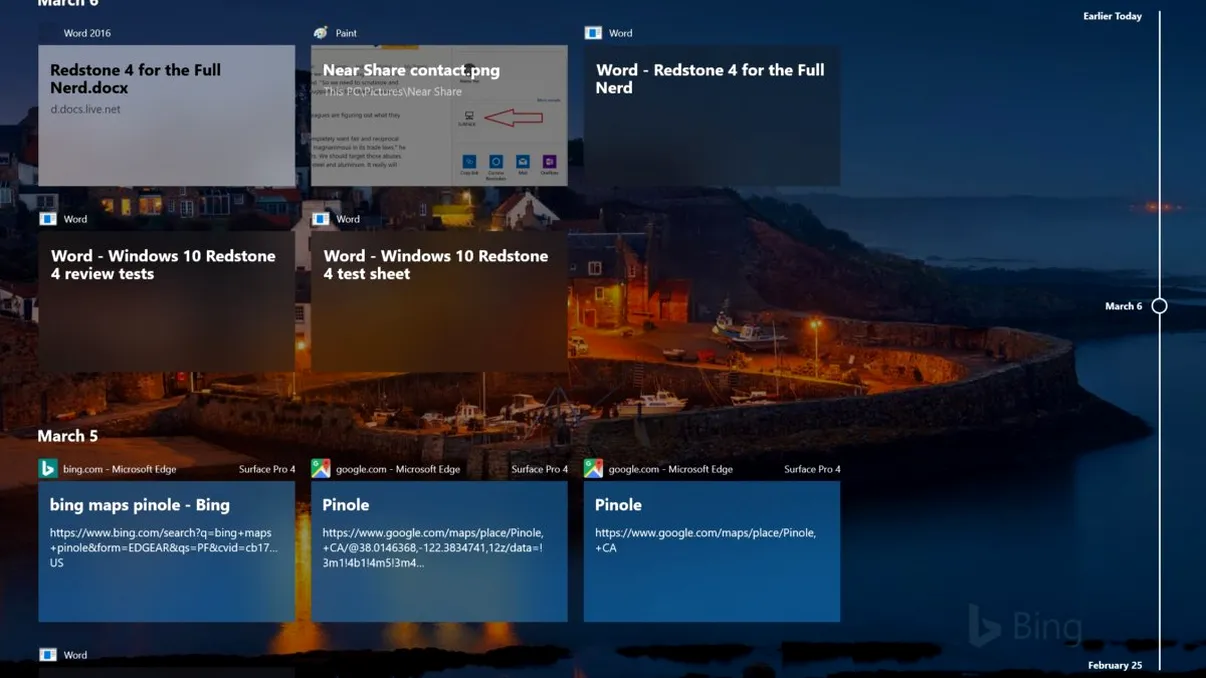1206x678 pixels.
Task: Click the vertical timeline scrollbar line
Action: (x=1159, y=400)
